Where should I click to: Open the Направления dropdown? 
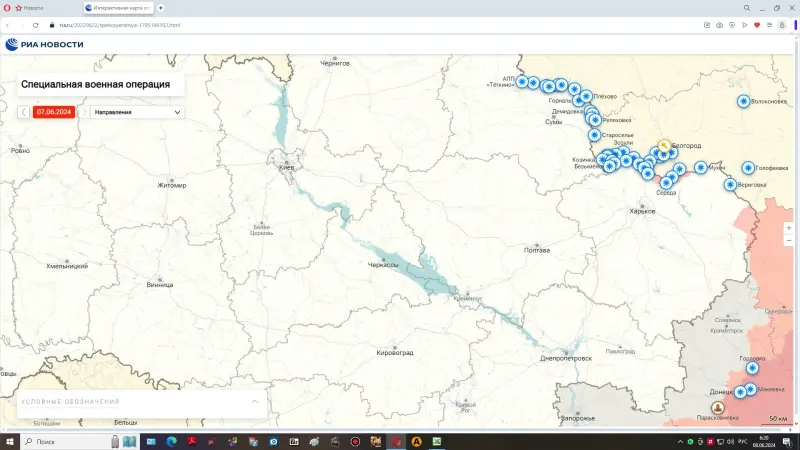point(137,112)
